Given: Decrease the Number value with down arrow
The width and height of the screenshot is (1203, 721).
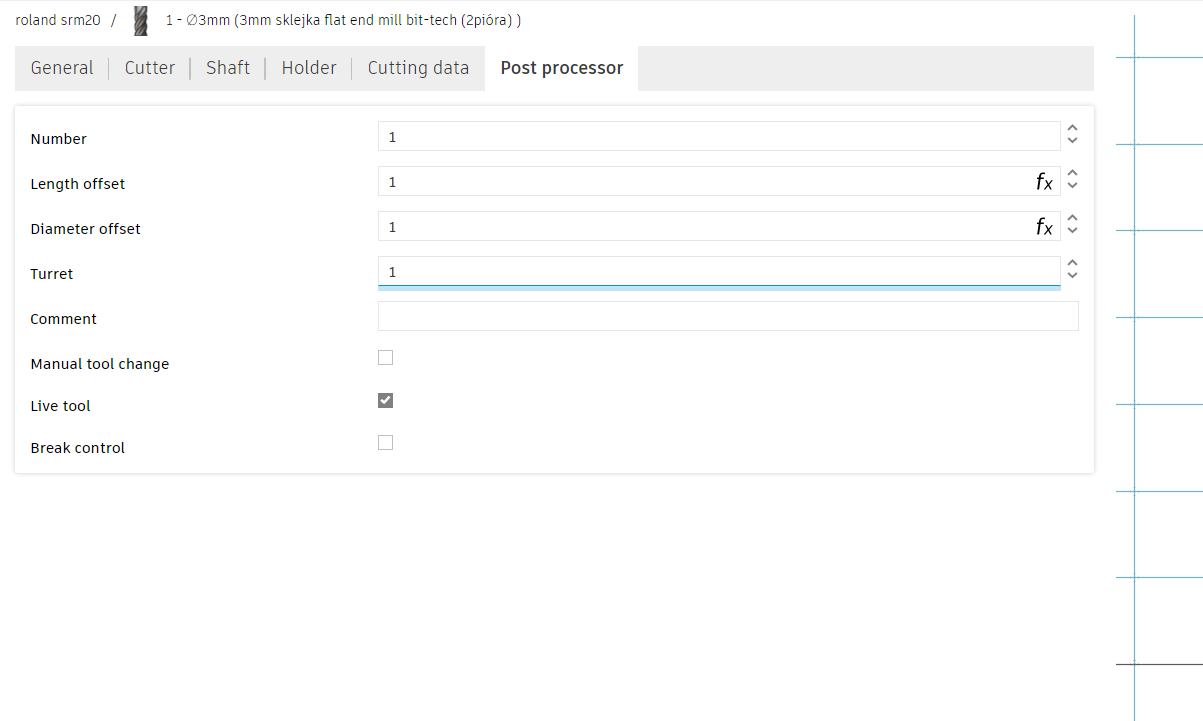Looking at the screenshot, I should [1073, 140].
